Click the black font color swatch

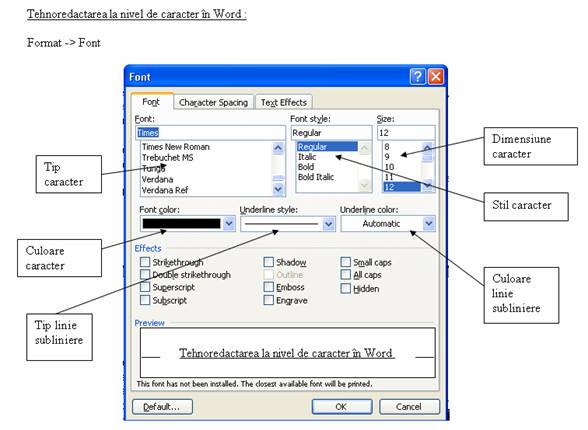(182, 224)
